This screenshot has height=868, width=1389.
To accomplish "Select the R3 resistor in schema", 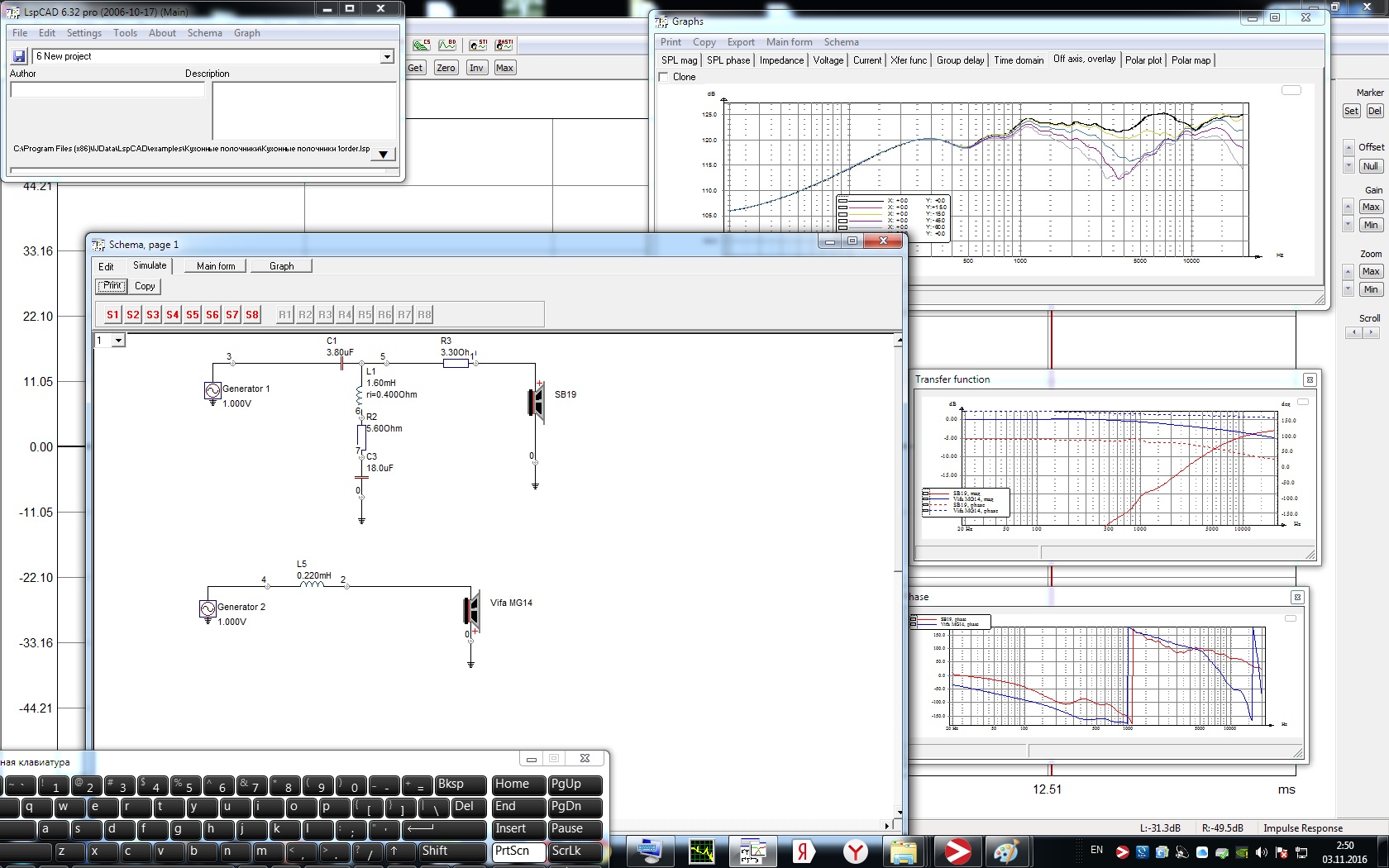I will 456,363.
